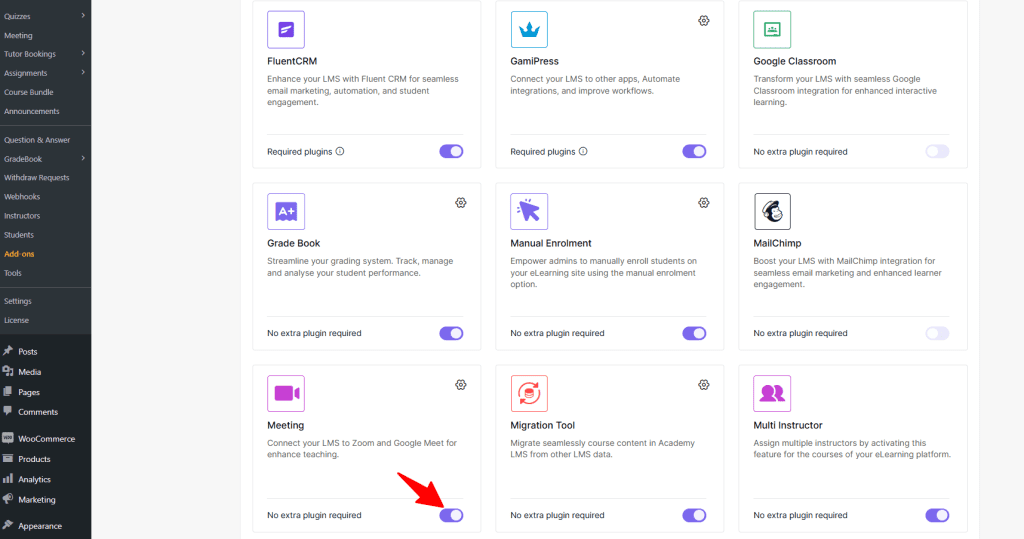This screenshot has height=539, width=1024.
Task: Expand the Tutor Bookings submenu arrow
Action: (x=83, y=54)
